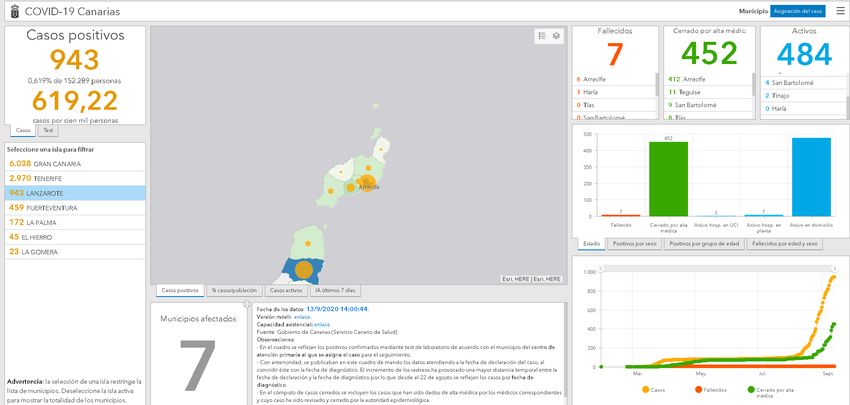The height and width of the screenshot is (405, 850).
Task: Open the Versión móvil enlace link
Action: (x=302, y=316)
